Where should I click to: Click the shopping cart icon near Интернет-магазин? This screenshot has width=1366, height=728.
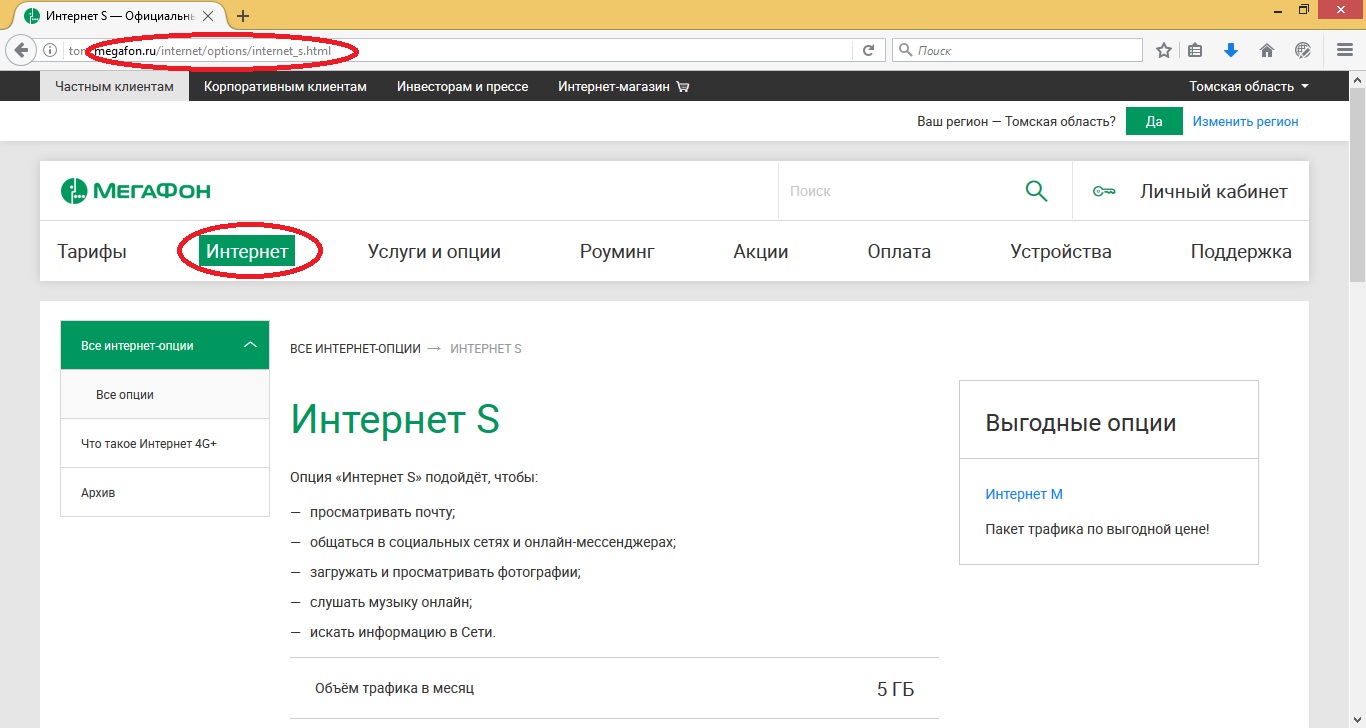pos(681,86)
